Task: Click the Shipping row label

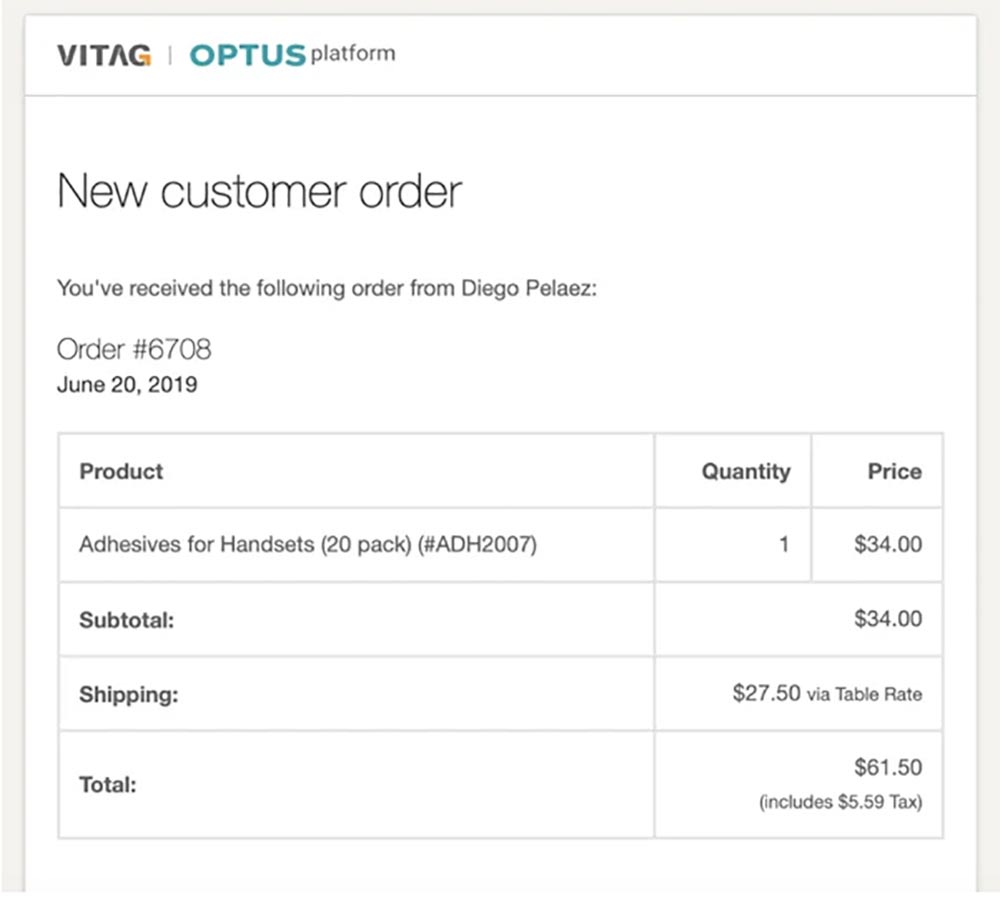Action: (x=128, y=694)
